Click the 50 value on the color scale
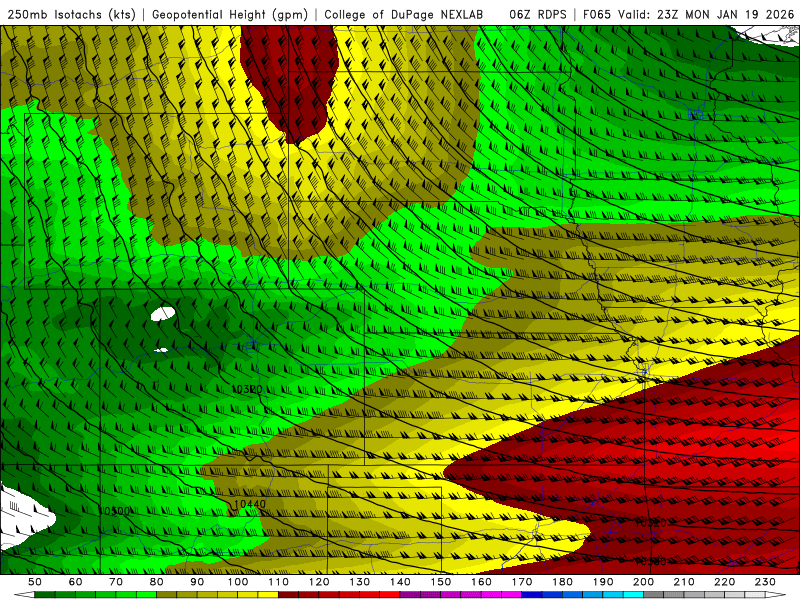The width and height of the screenshot is (800, 600). [35, 582]
